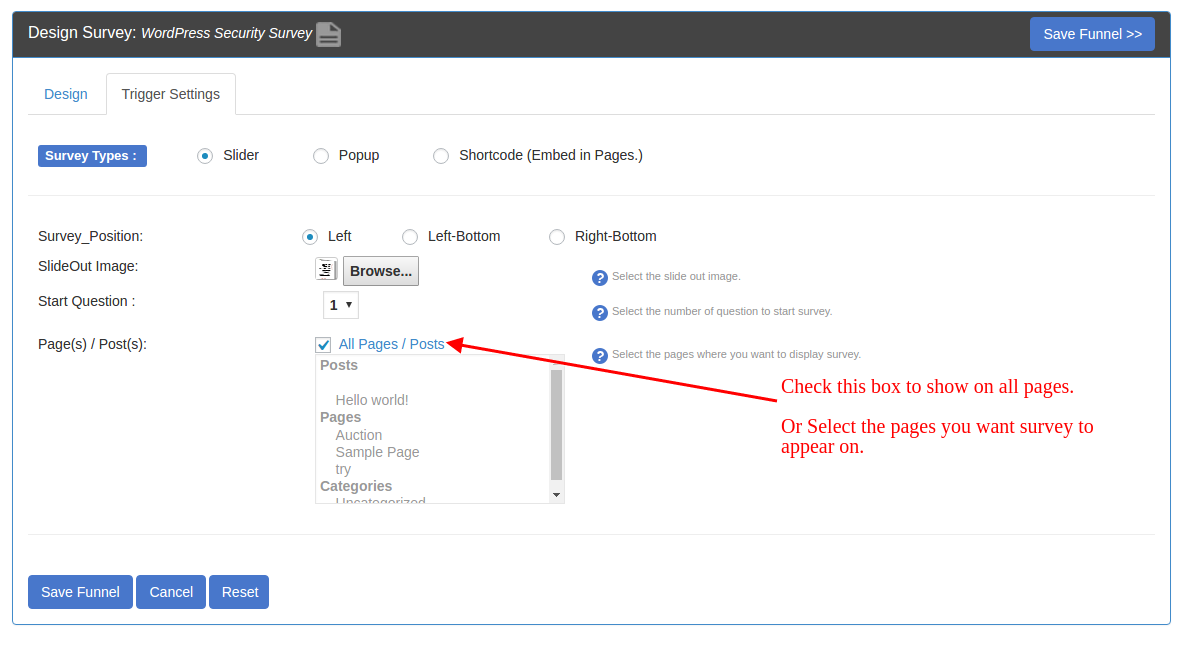Screen dimensions: 1183x650
Task: Click help icon for start question
Action: point(600,313)
